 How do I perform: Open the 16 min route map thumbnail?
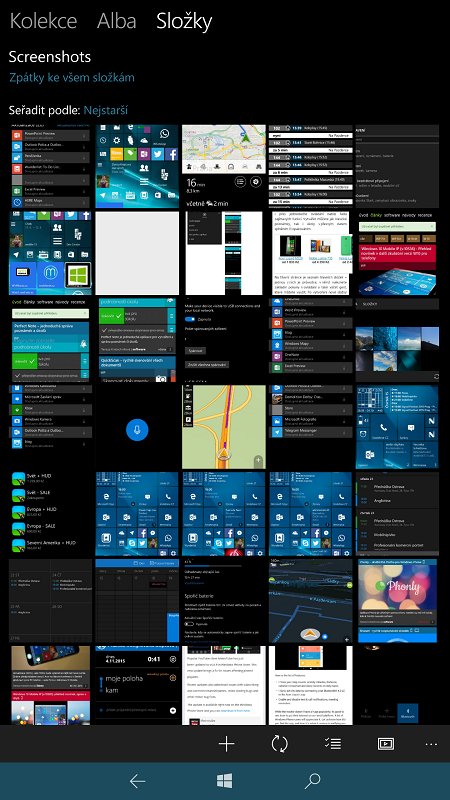224,166
